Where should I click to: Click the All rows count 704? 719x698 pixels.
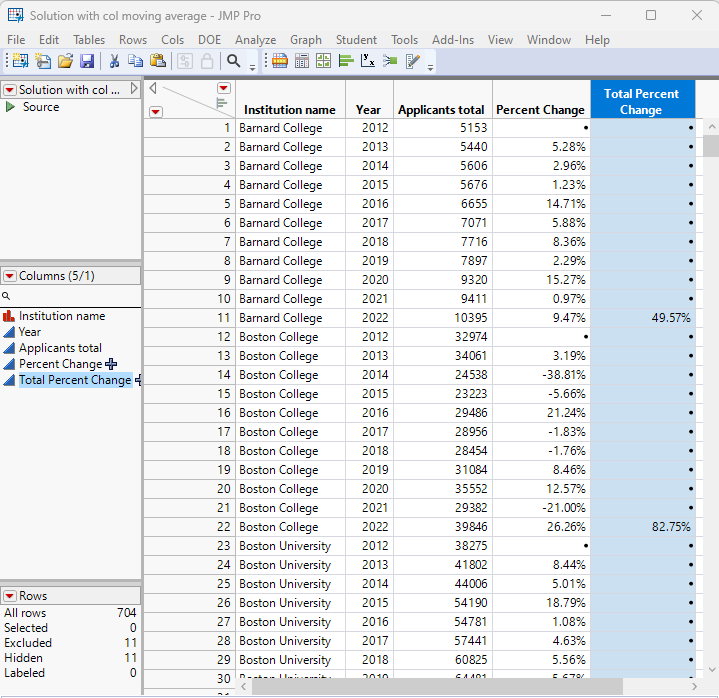127,613
